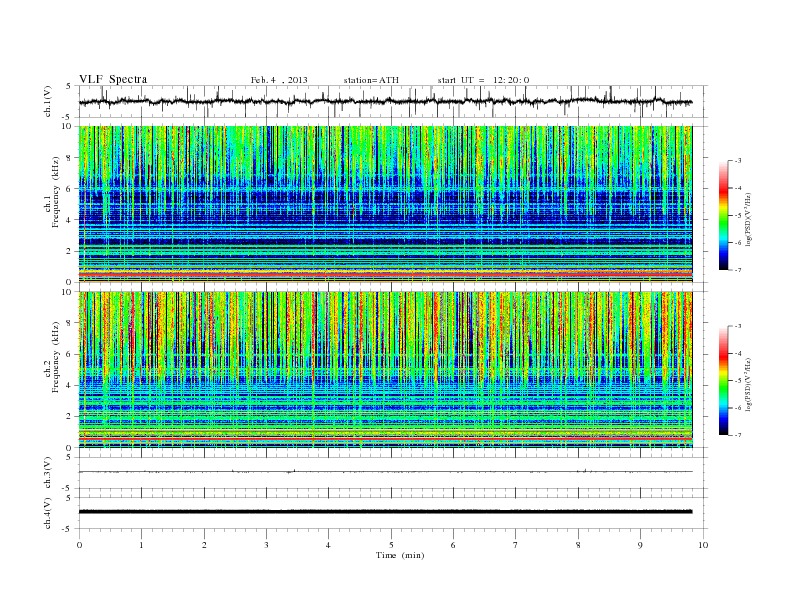The image size is (792, 612).
Task: Click the '-7' tick on the ch.2 colorbar
Action: [x=737, y=435]
